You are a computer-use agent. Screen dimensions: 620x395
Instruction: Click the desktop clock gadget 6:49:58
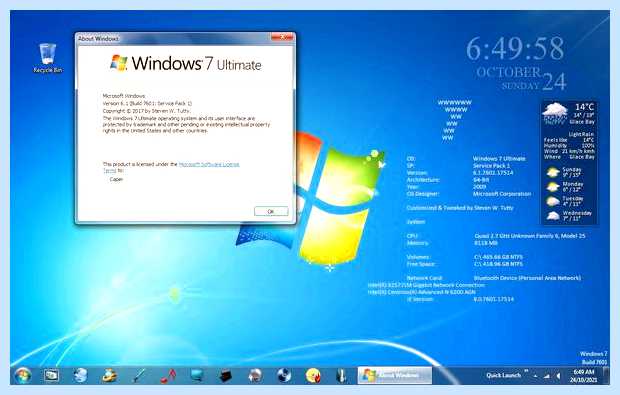click(x=515, y=49)
